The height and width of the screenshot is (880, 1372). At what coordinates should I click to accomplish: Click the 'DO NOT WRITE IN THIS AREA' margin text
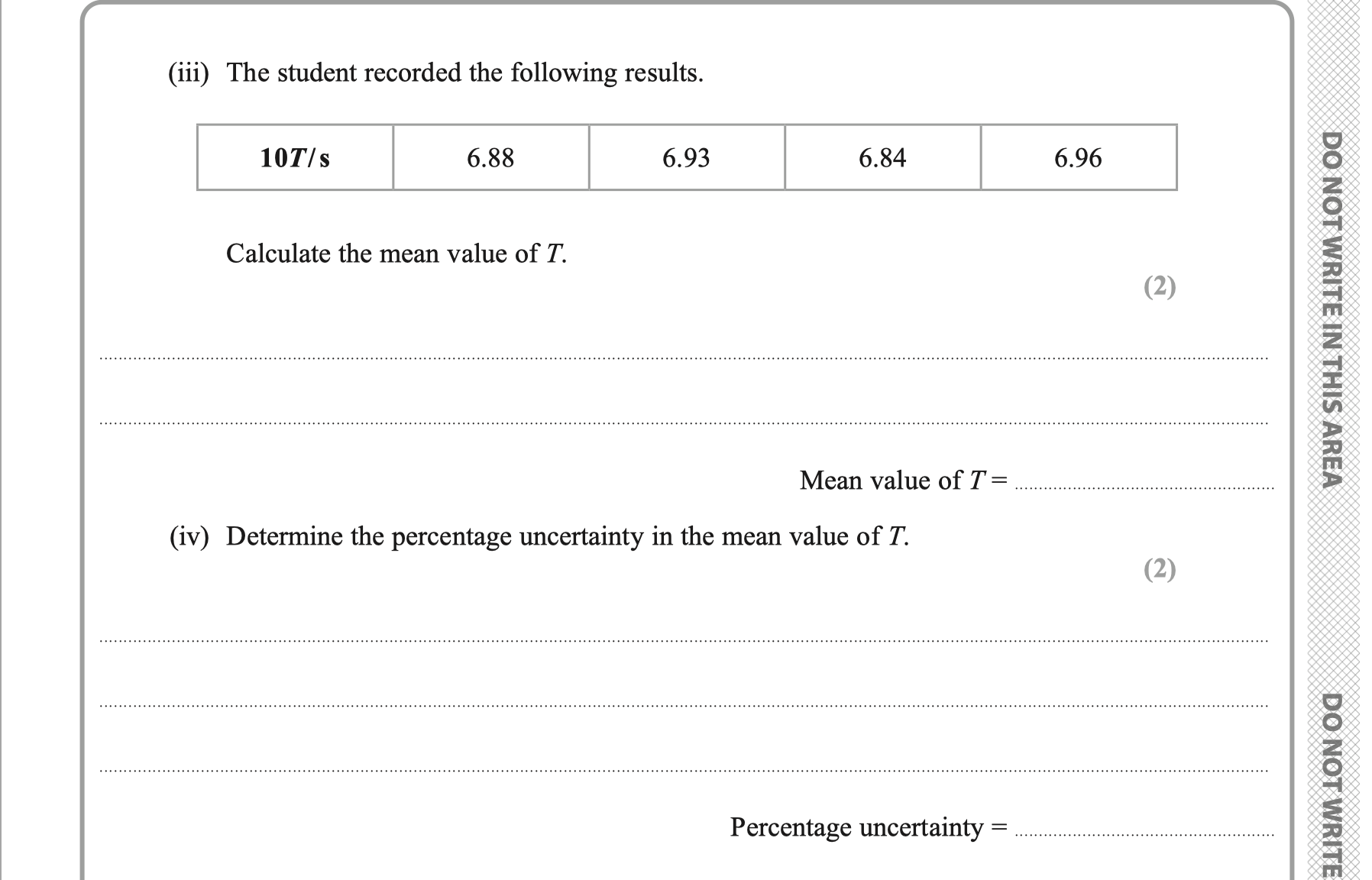(1332, 309)
